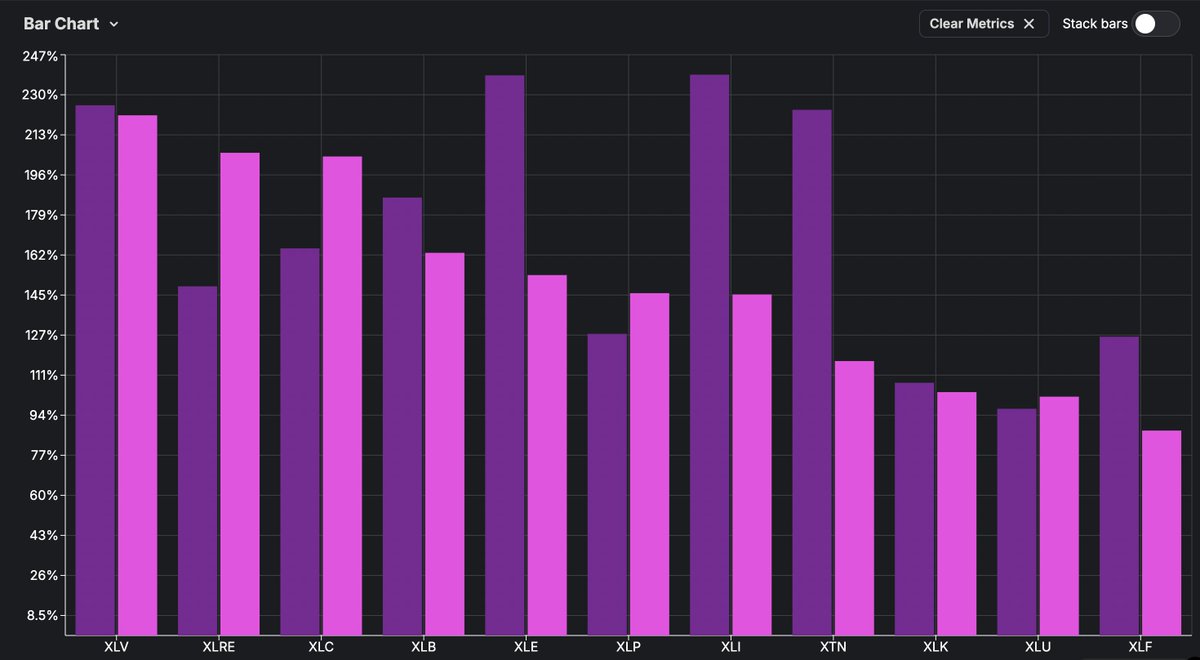Screen dimensions: 1200x660
Task: Click the XLV axis label
Action: pos(116,647)
